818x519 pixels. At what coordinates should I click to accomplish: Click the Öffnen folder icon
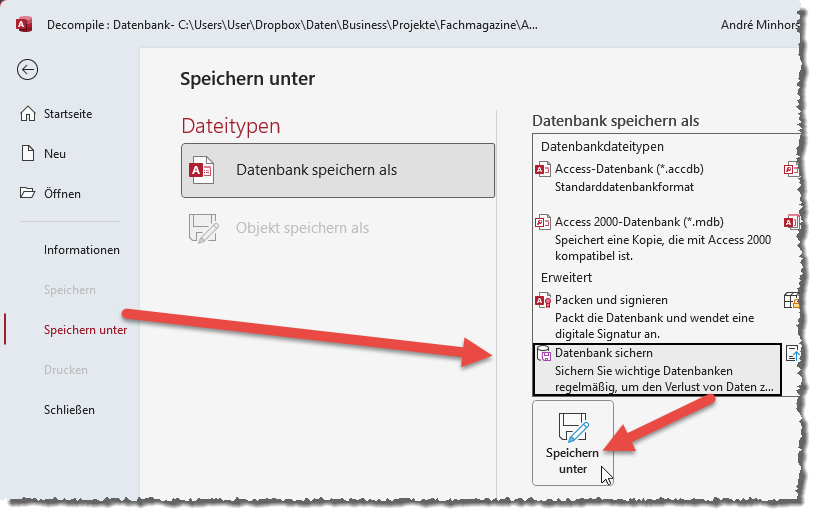(28, 193)
